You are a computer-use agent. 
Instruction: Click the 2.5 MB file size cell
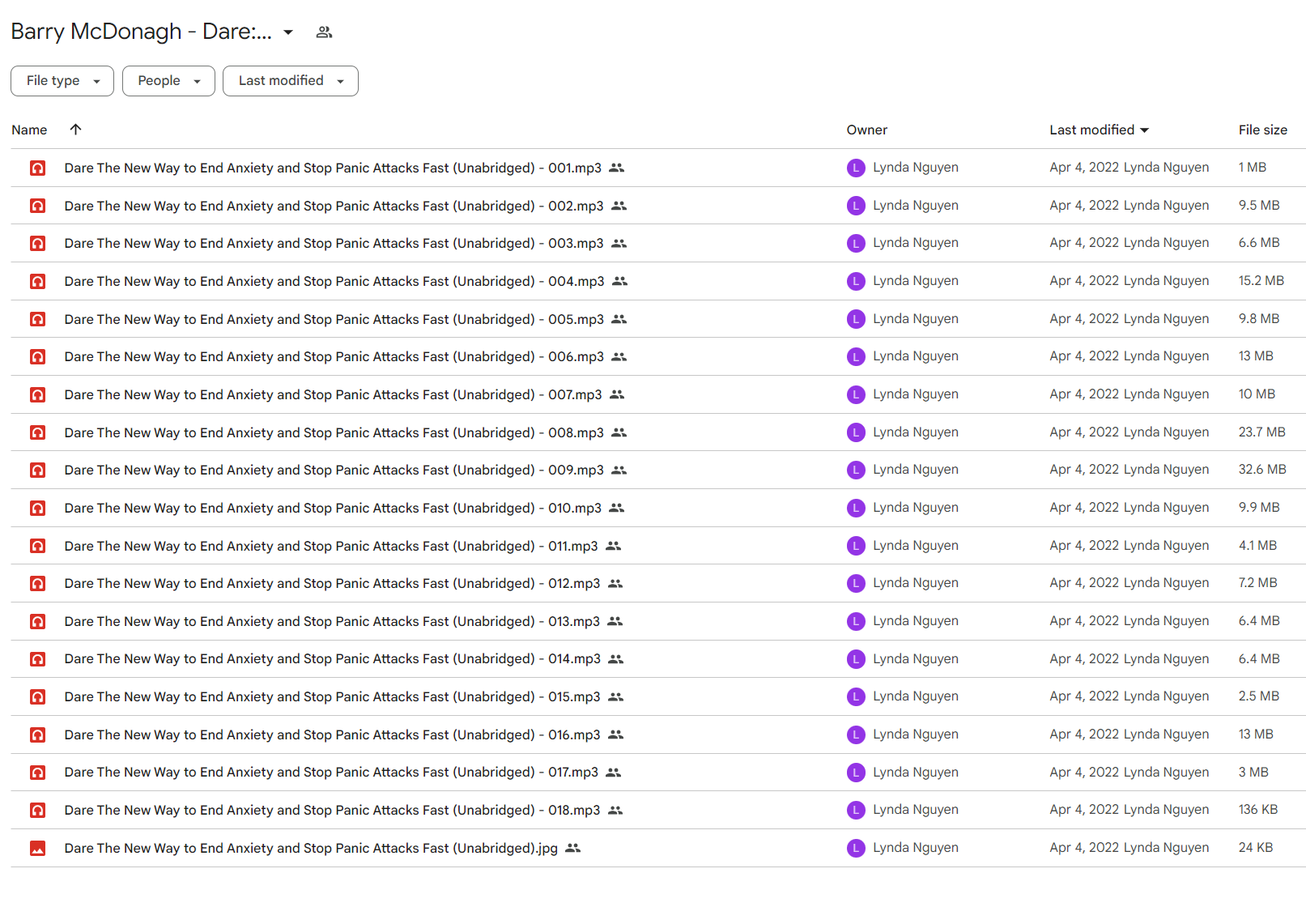point(1259,696)
